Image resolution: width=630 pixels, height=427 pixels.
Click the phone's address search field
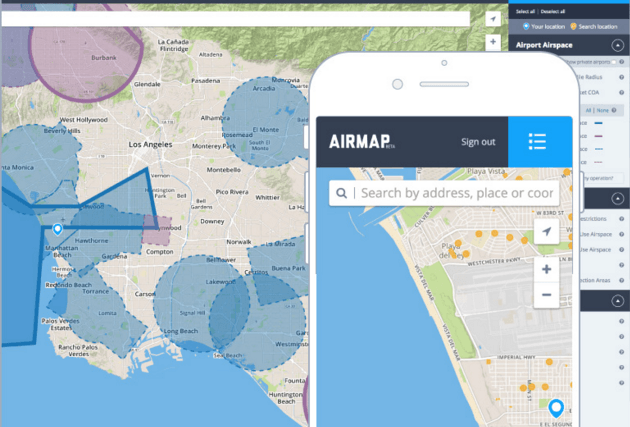tap(456, 193)
